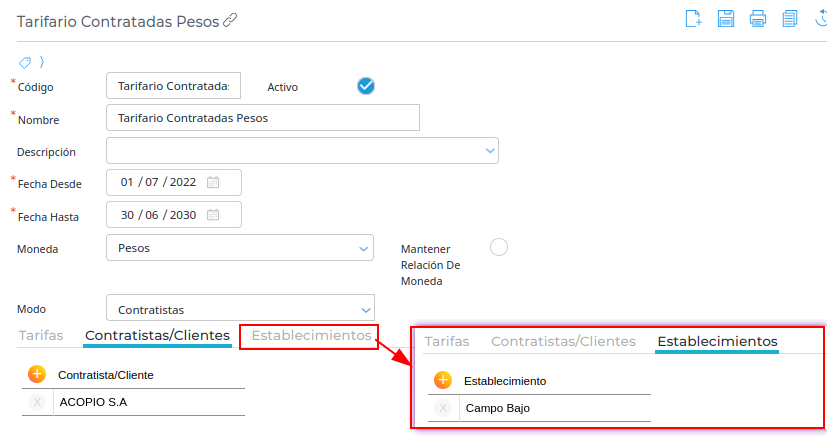
Task: Click the new document icon
Action: [x=693, y=18]
